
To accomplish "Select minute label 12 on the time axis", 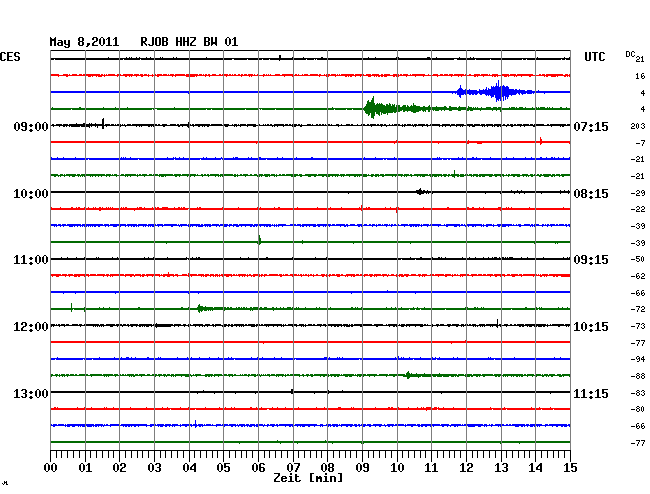I will [466, 468].
